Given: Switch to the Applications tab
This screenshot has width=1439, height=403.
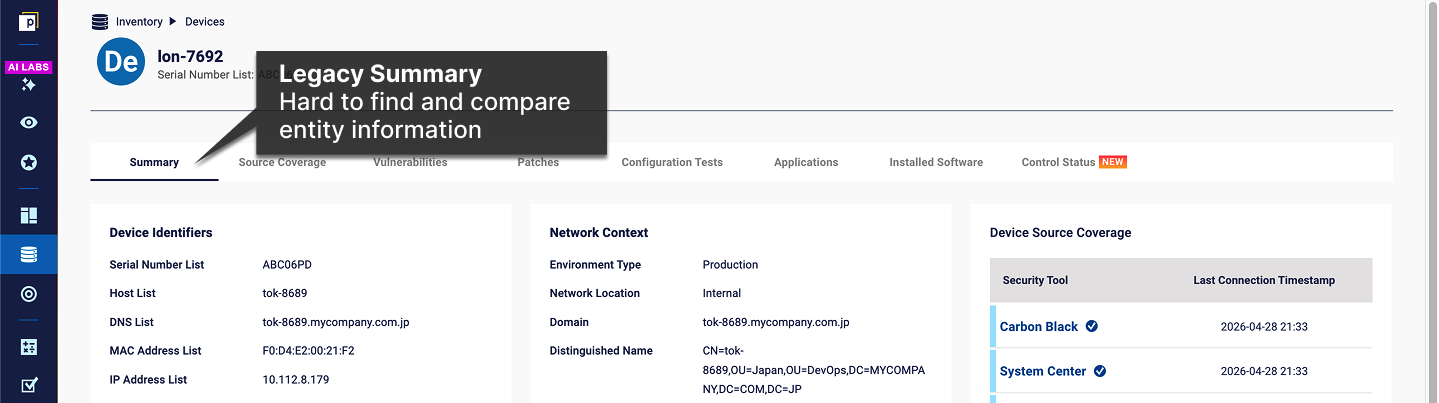Looking at the screenshot, I should 806,162.
